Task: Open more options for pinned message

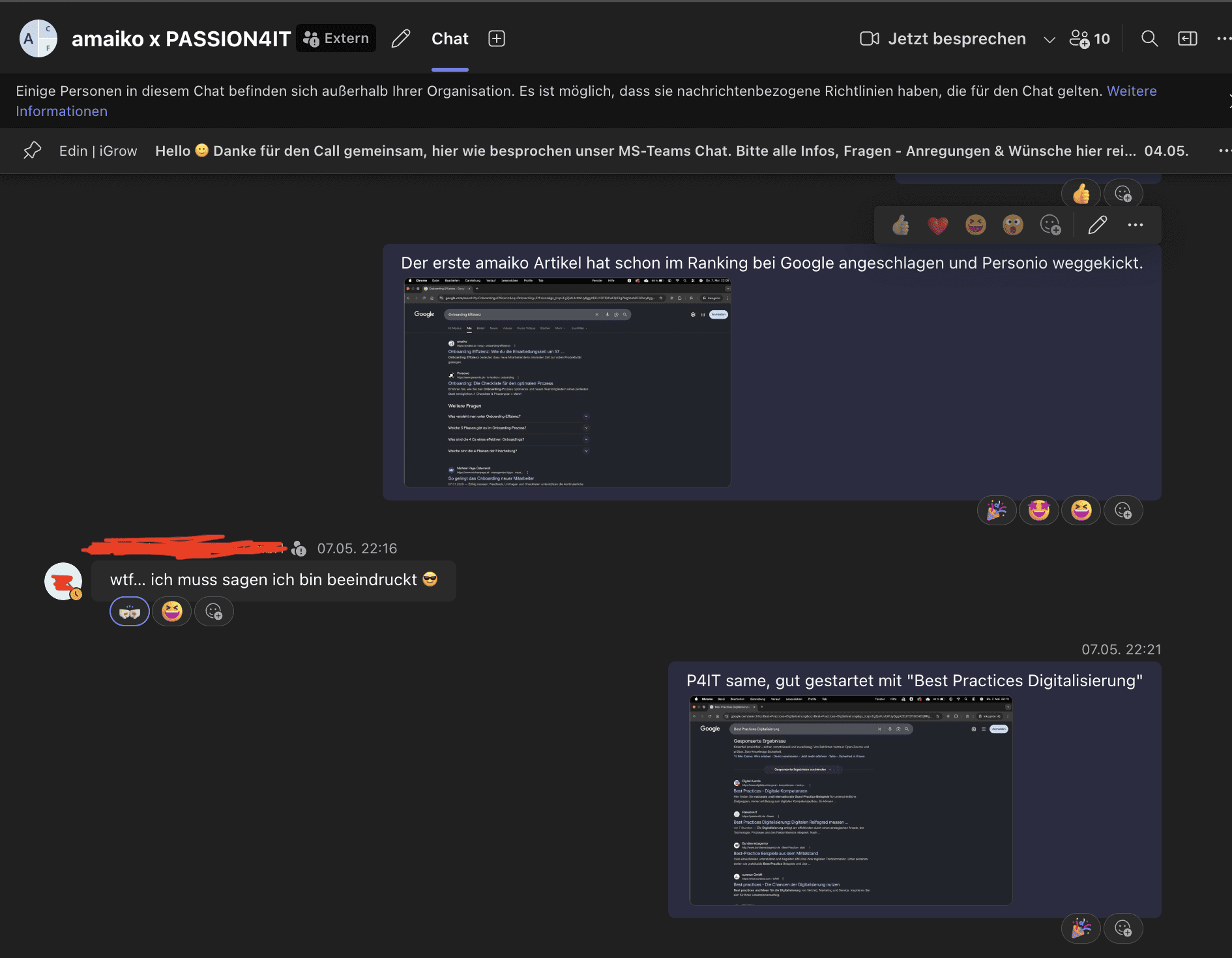Action: (x=1224, y=151)
